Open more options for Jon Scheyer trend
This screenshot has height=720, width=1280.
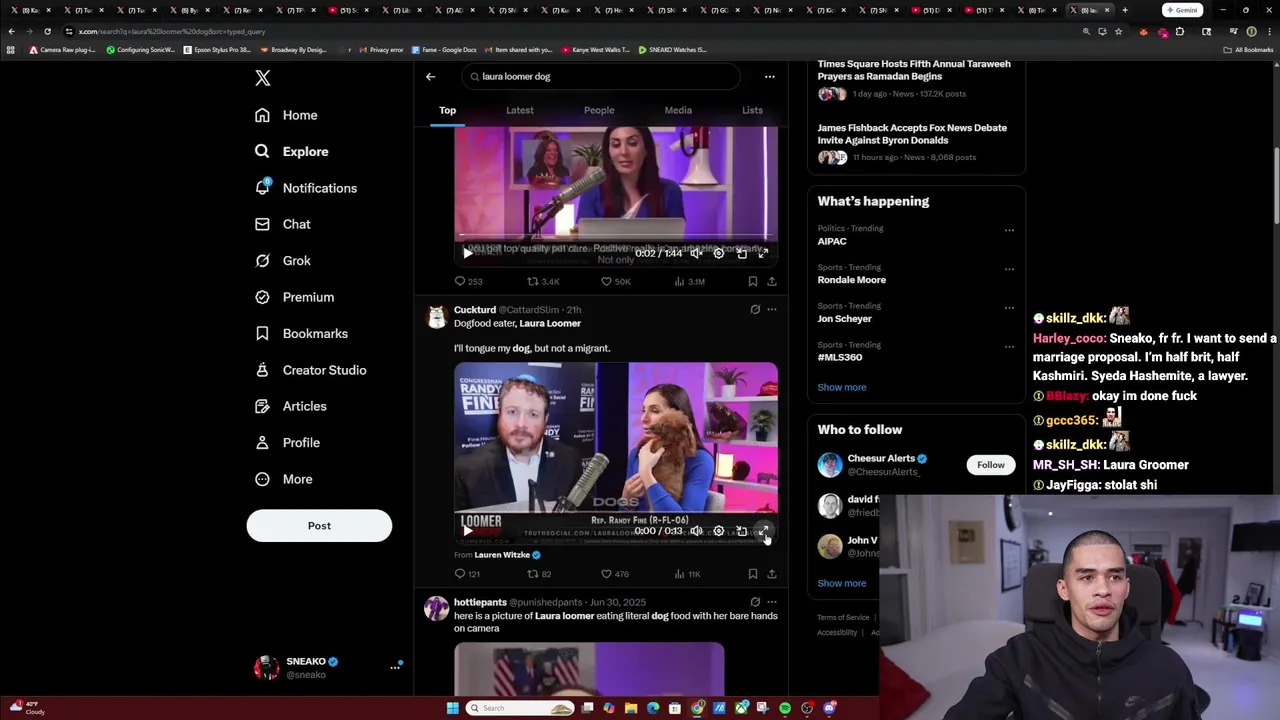tap(1009, 308)
